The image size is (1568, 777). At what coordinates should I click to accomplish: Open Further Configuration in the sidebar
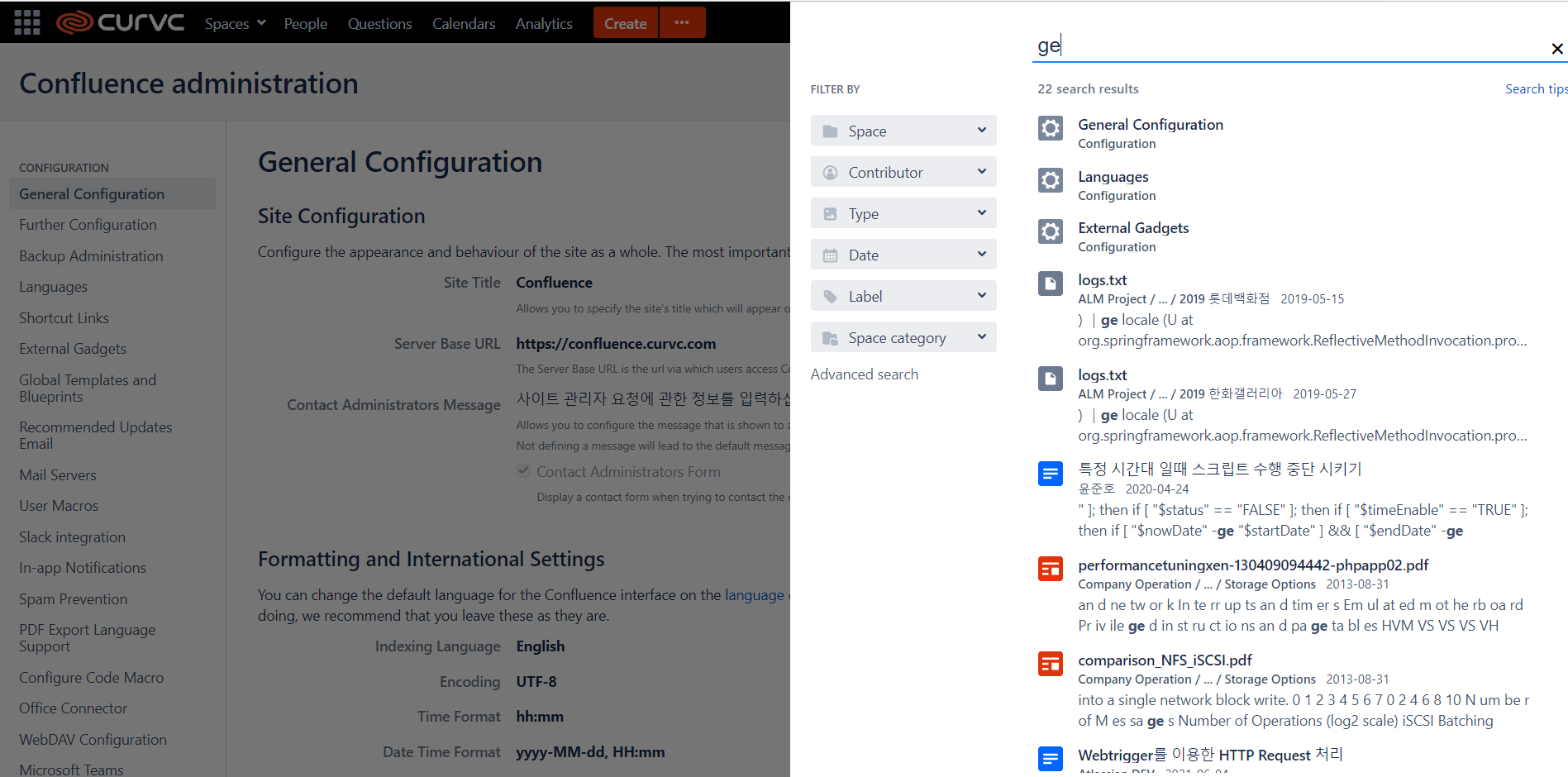(x=88, y=225)
